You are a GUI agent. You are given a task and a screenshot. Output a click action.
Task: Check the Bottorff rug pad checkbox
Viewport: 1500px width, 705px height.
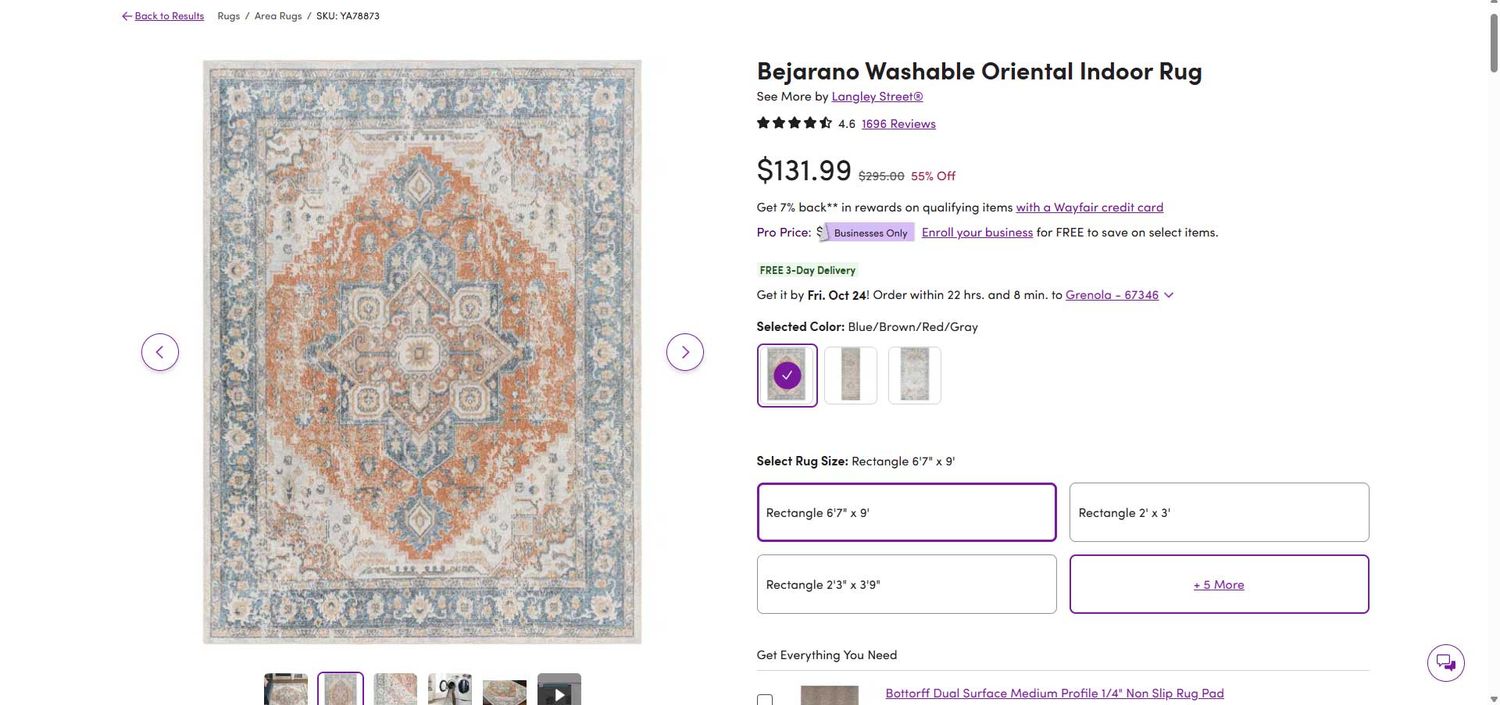point(765,700)
